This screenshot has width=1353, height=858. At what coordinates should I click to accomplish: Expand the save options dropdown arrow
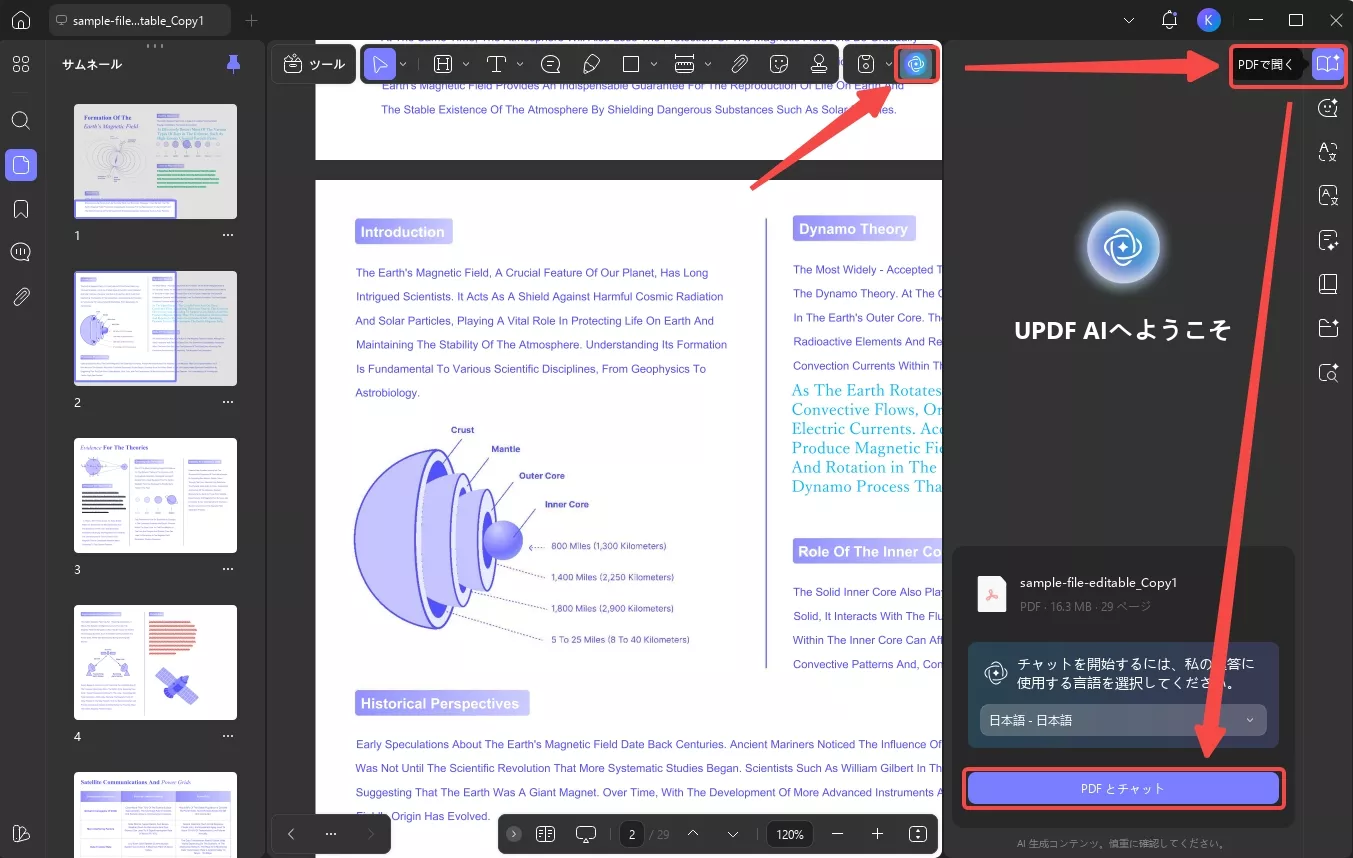(x=889, y=64)
